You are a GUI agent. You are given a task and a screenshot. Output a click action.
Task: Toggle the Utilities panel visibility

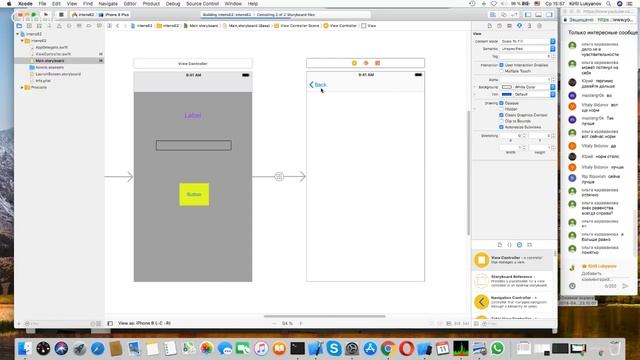point(549,15)
